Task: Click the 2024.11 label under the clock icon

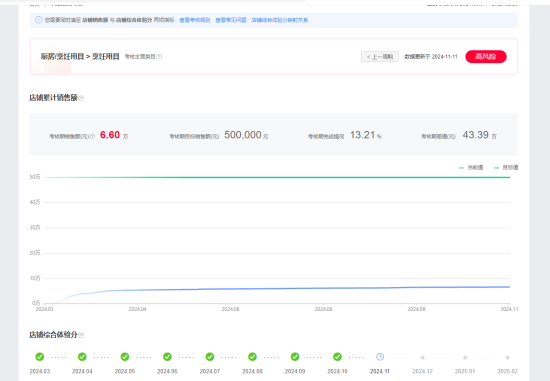Action: (380, 371)
